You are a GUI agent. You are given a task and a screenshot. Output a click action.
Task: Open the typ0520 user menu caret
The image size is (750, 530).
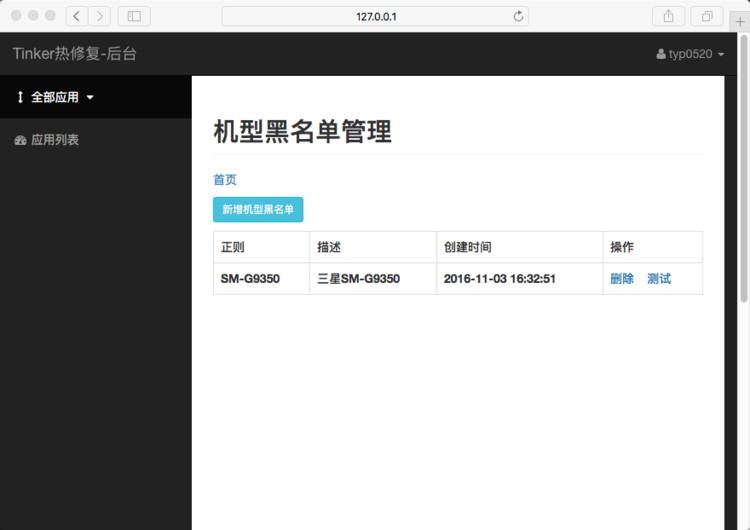pyautogui.click(x=721, y=55)
